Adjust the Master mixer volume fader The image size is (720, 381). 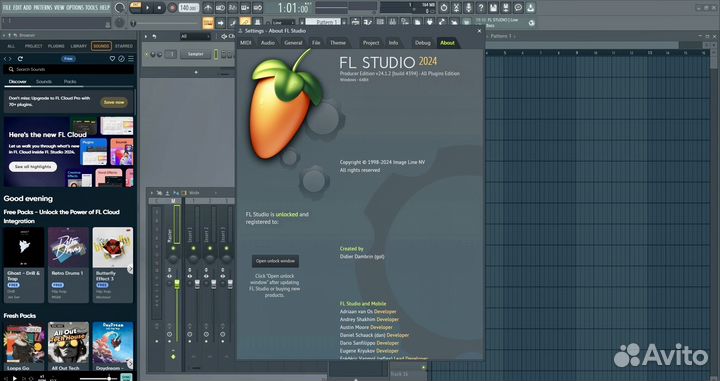[x=177, y=285]
